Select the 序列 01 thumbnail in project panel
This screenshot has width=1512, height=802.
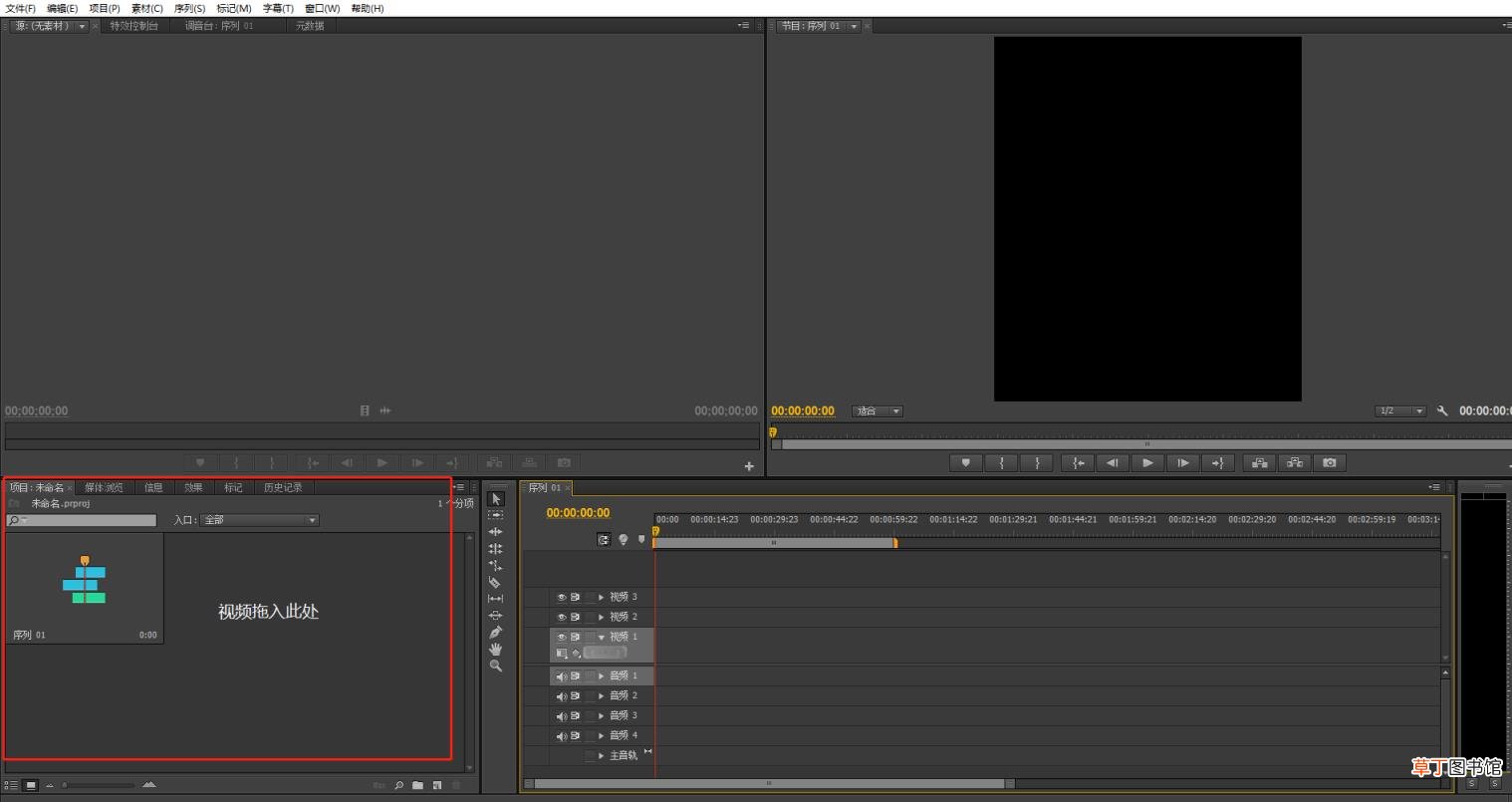[x=84, y=588]
